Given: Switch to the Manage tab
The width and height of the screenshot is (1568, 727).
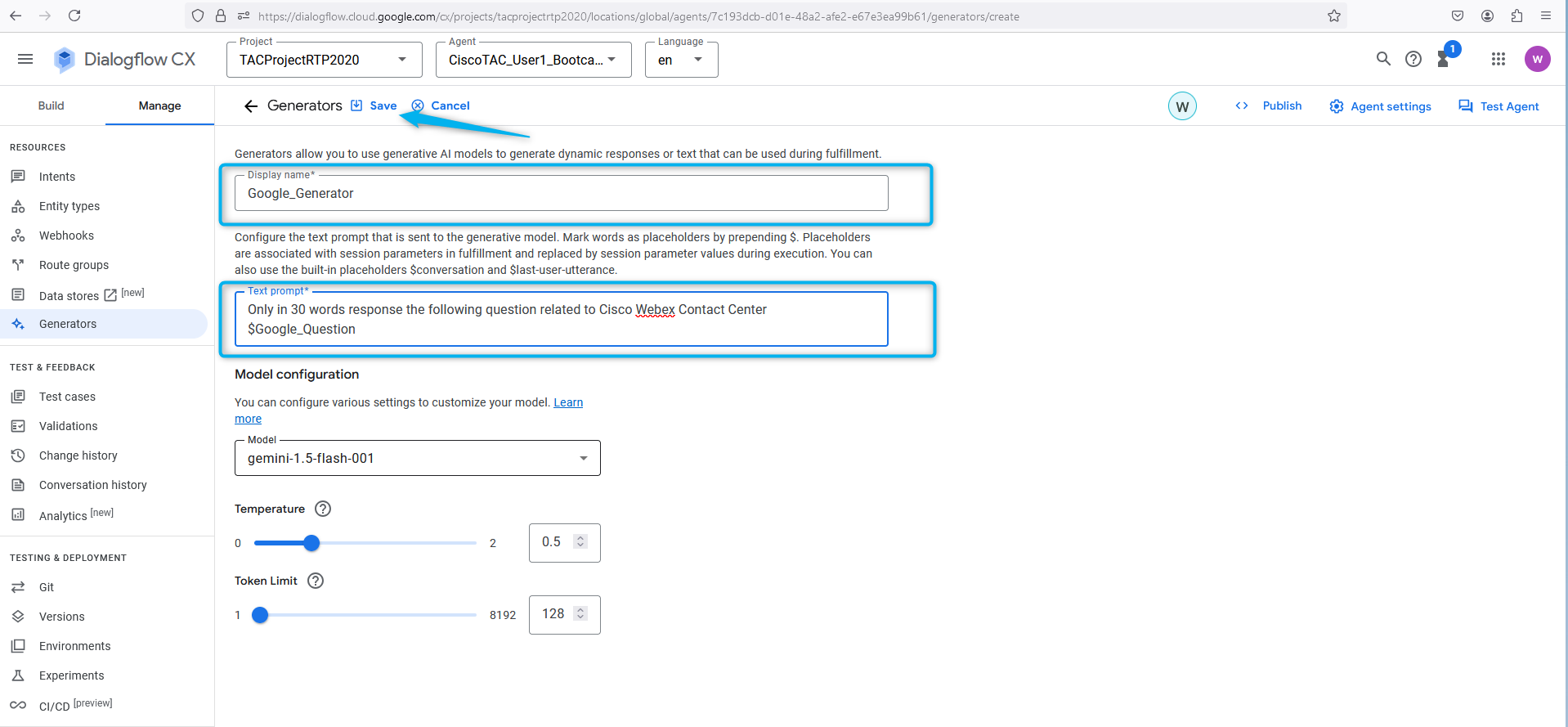Looking at the screenshot, I should tap(159, 105).
